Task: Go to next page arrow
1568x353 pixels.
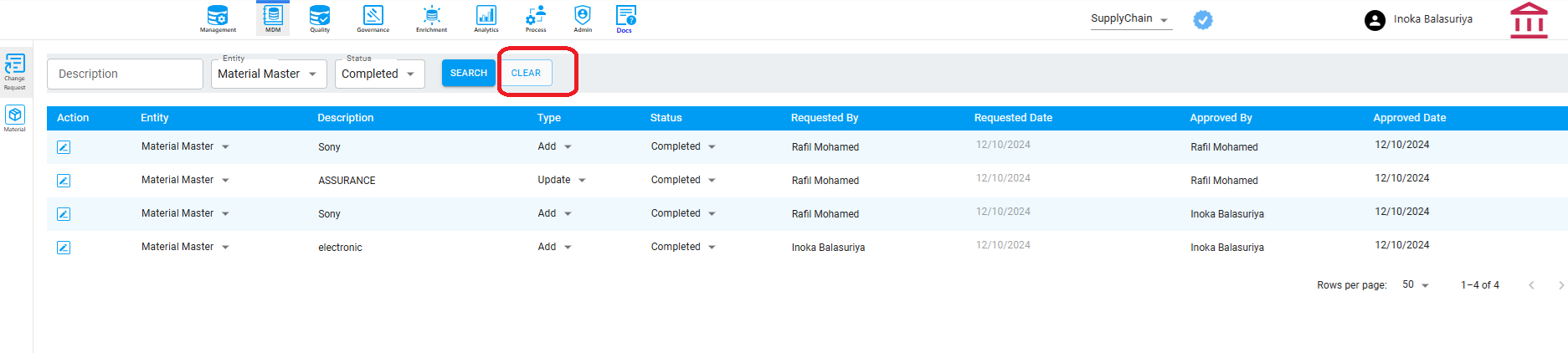Action: (1561, 285)
